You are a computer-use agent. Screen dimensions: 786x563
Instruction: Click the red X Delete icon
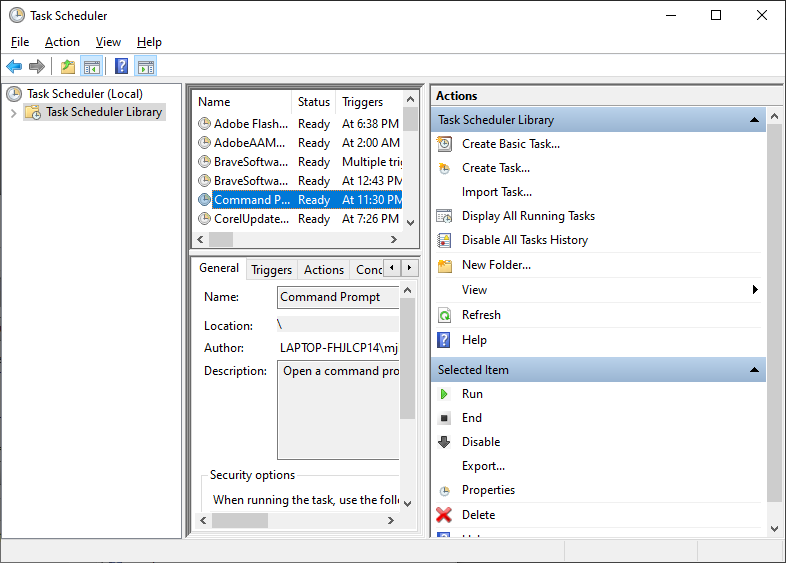coord(444,515)
